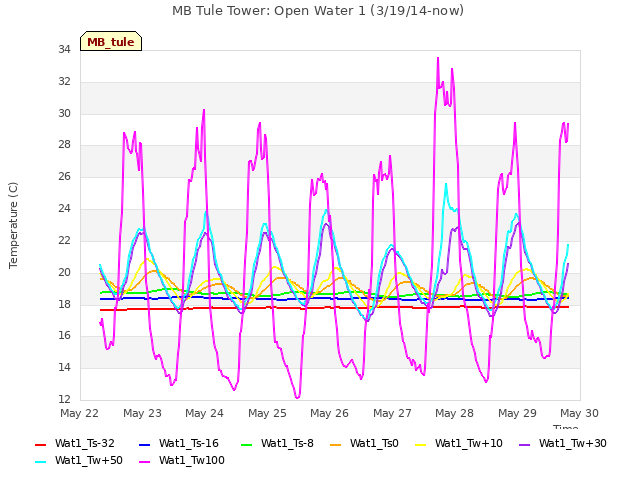Click the magenta peak above 33 on May 27
This screenshot has height=480, width=640.
click(x=438, y=58)
